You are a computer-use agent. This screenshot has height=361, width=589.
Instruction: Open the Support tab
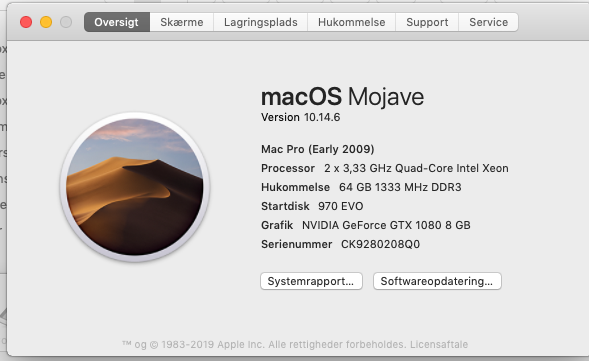[x=427, y=22]
